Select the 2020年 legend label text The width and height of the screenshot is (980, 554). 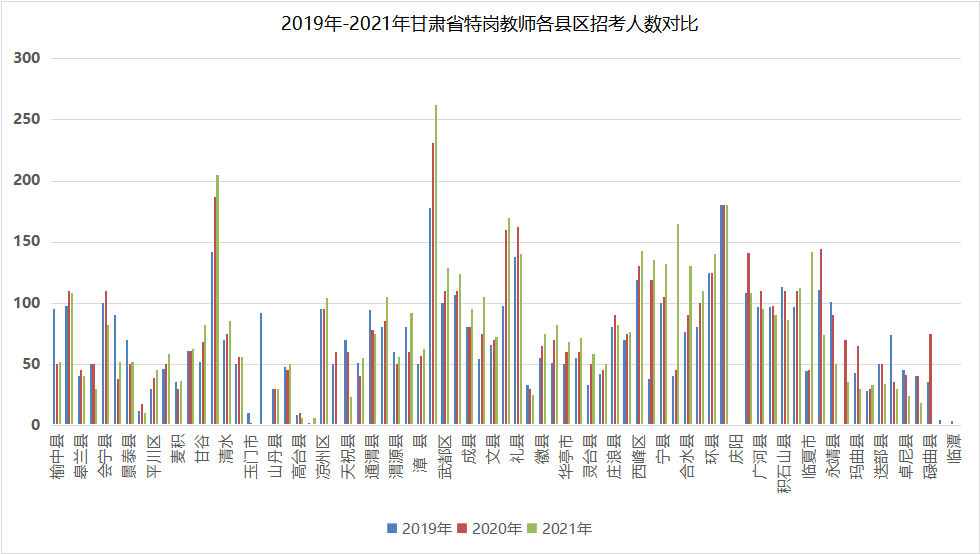click(496, 528)
